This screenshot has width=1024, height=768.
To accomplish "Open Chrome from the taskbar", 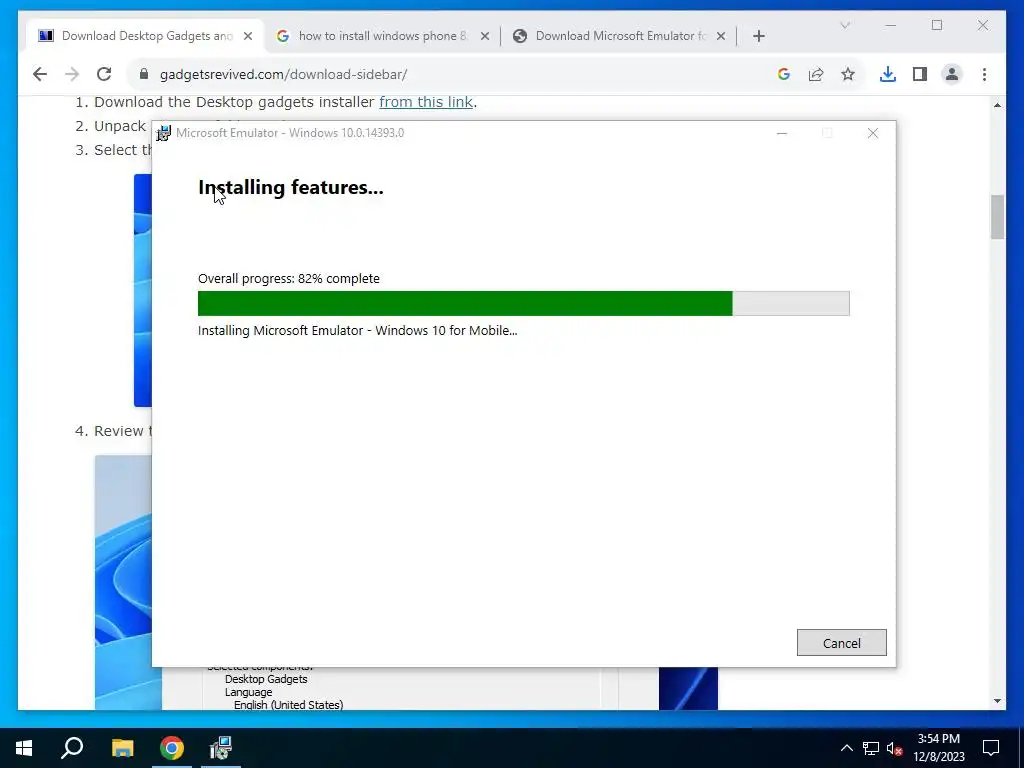I will click(172, 748).
